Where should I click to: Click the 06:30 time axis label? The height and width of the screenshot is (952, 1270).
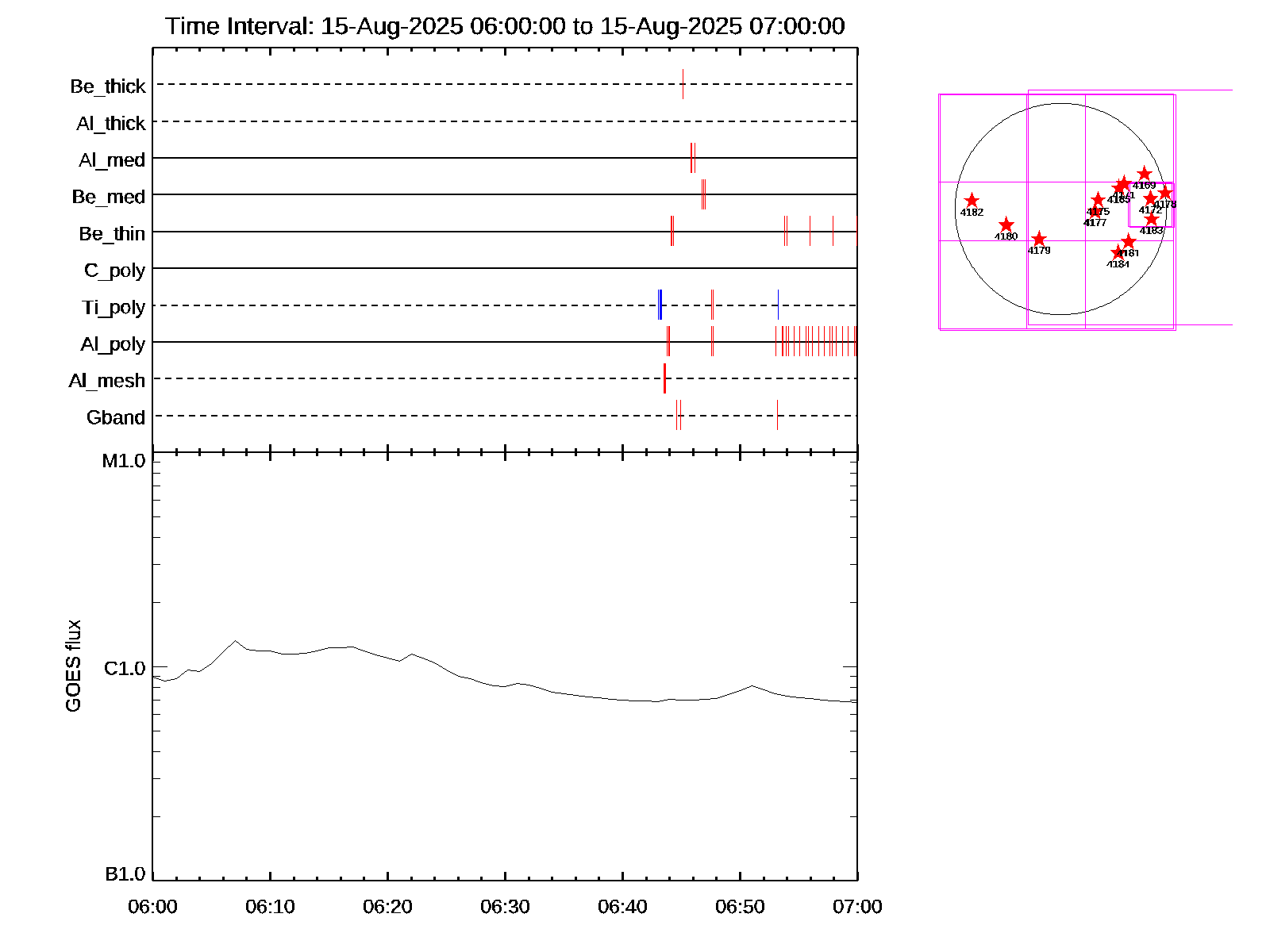coord(505,907)
